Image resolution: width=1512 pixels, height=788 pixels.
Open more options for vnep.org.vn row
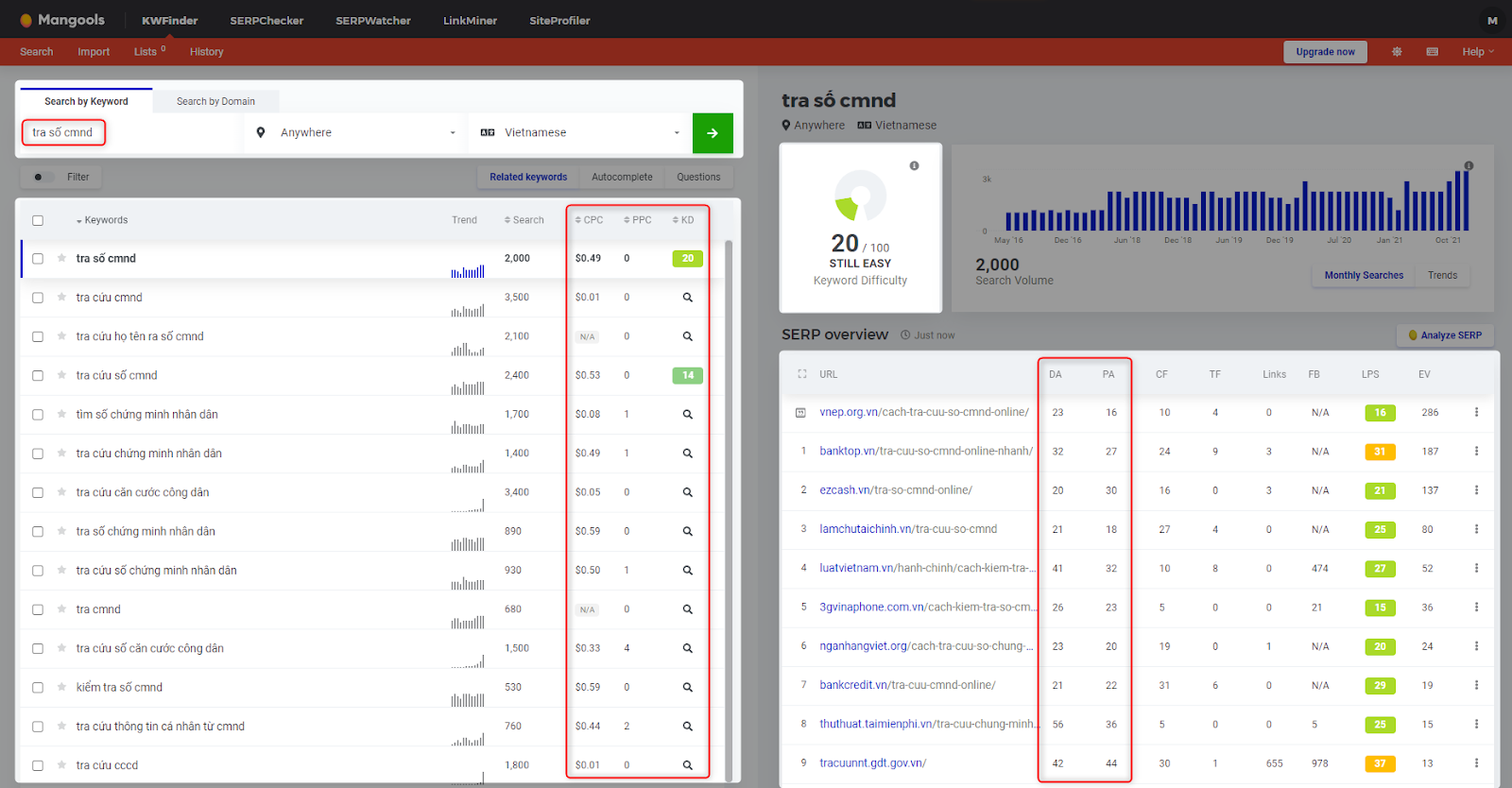pos(1476,412)
